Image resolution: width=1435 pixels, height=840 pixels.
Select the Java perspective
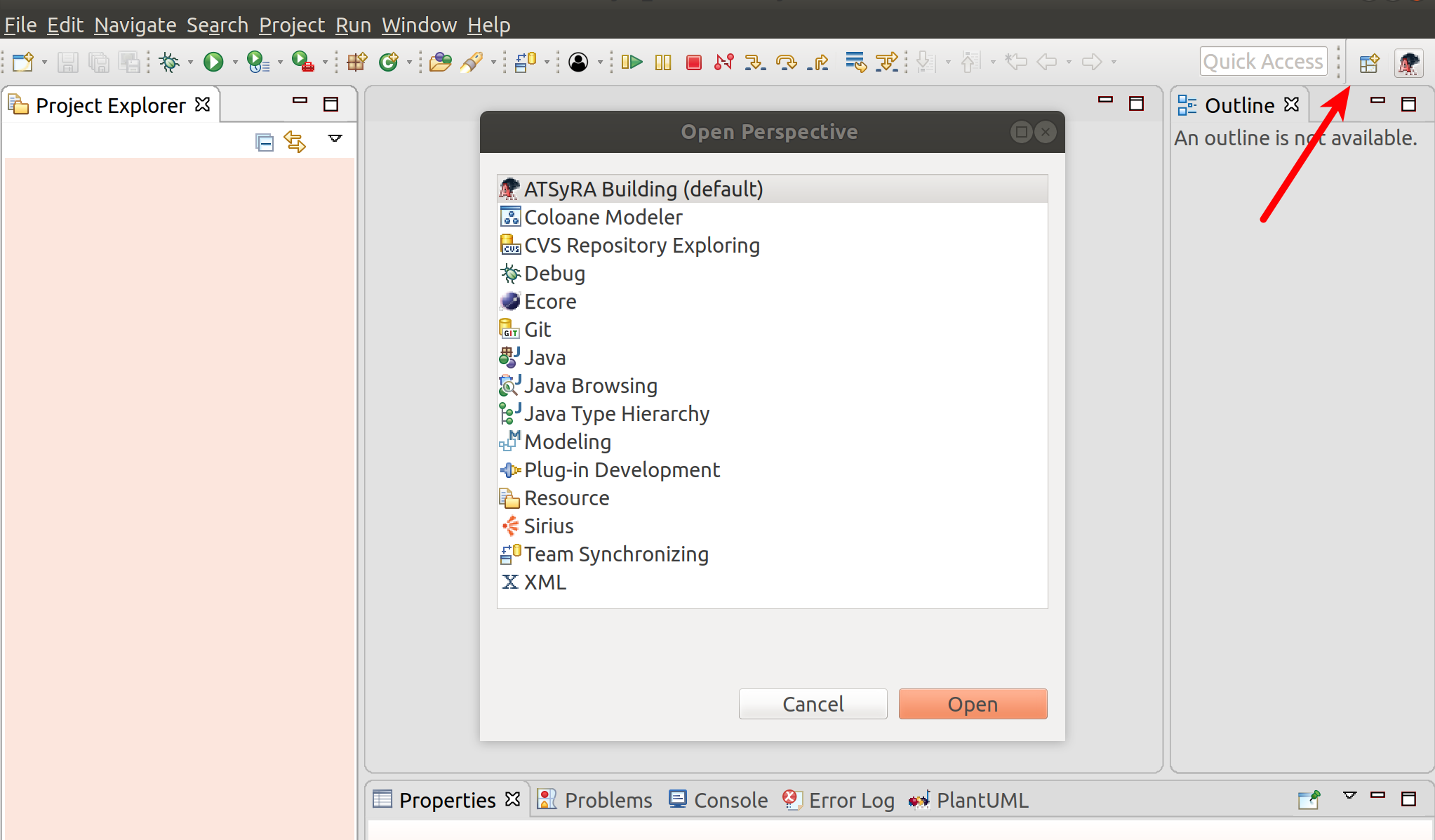coord(545,356)
